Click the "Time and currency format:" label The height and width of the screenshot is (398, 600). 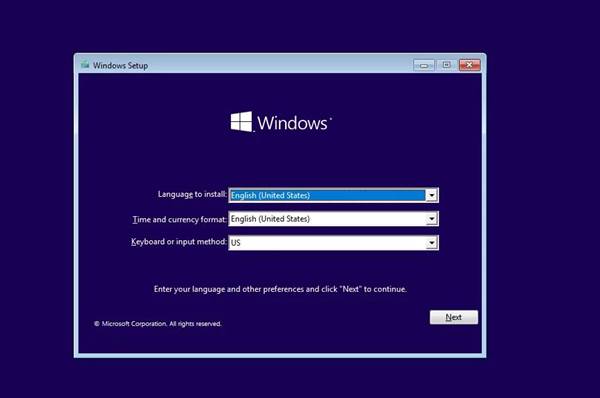pyautogui.click(x=179, y=220)
